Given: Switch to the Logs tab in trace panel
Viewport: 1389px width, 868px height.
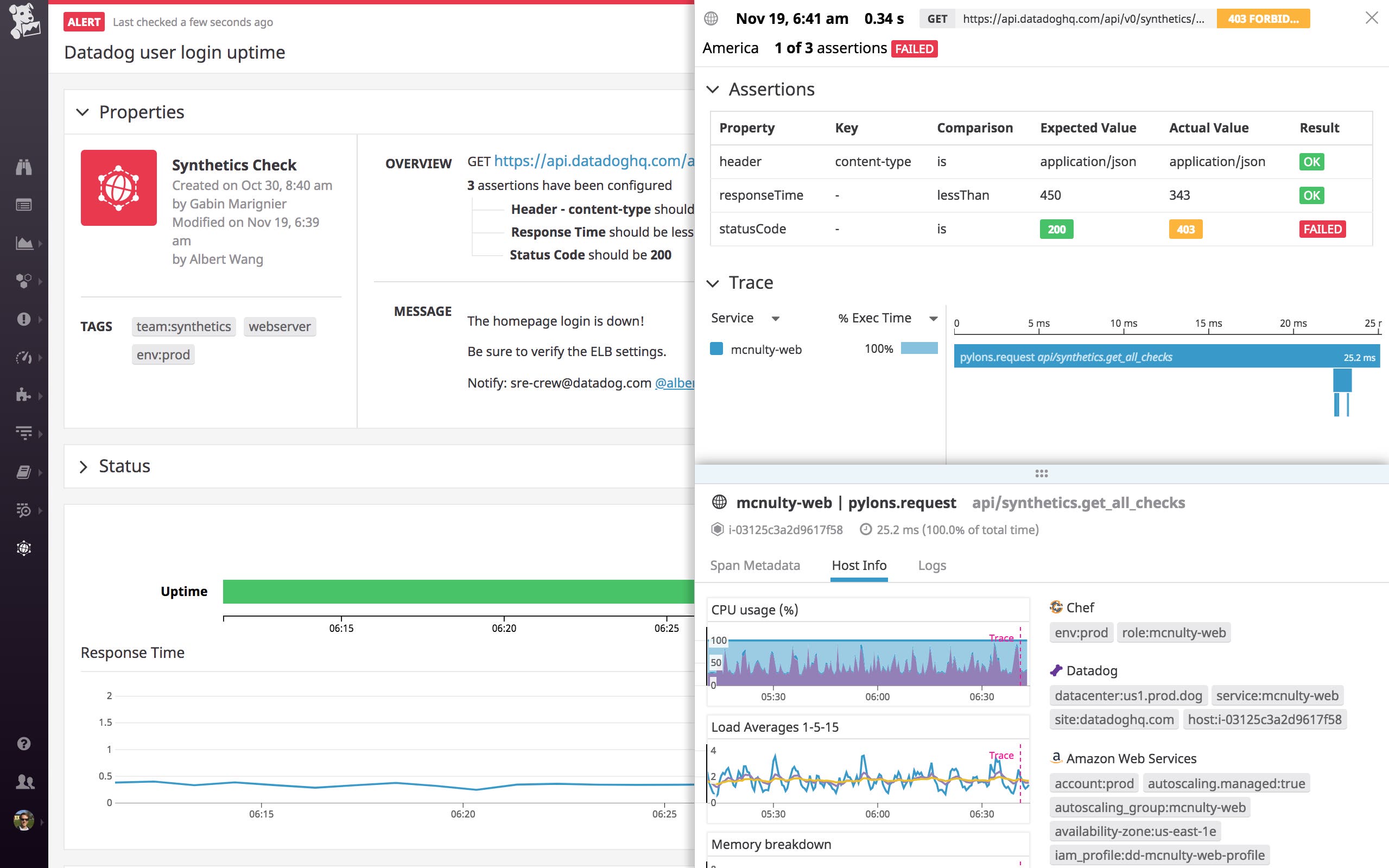Looking at the screenshot, I should point(931,566).
